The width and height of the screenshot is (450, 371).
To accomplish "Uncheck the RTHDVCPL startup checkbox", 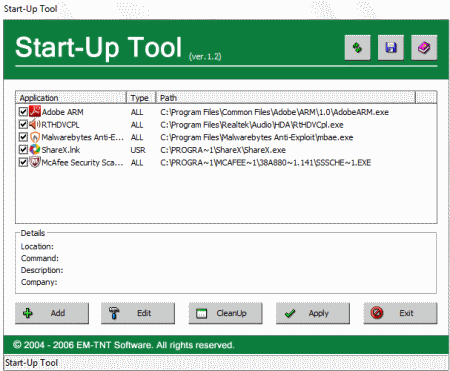I will (x=23, y=124).
